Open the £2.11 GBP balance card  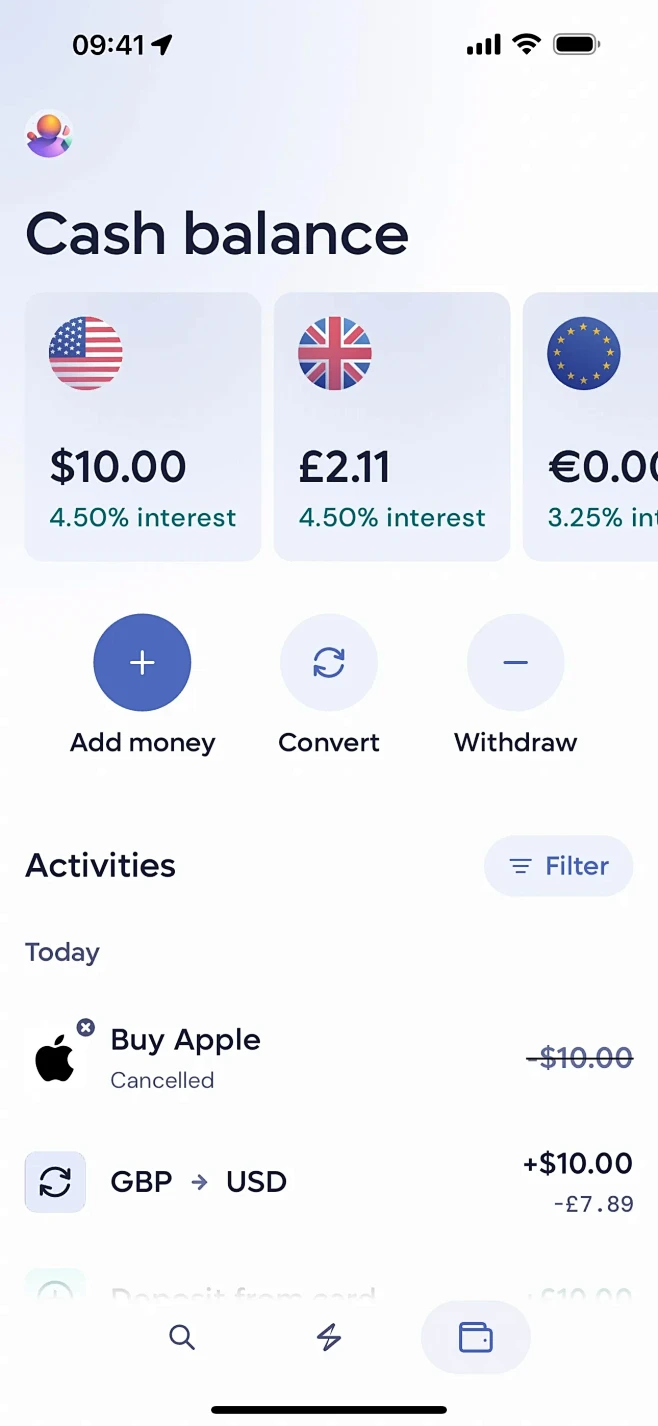coord(392,426)
